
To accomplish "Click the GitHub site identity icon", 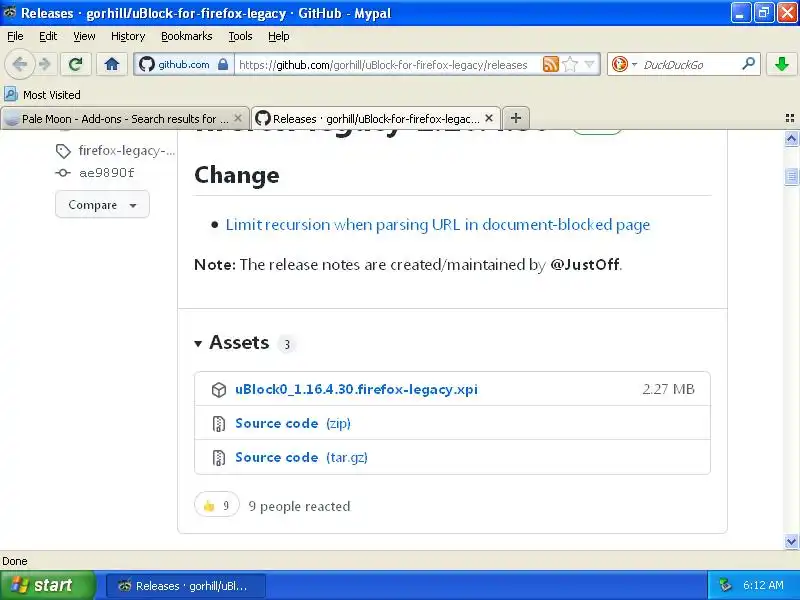I will pyautogui.click(x=147, y=64).
